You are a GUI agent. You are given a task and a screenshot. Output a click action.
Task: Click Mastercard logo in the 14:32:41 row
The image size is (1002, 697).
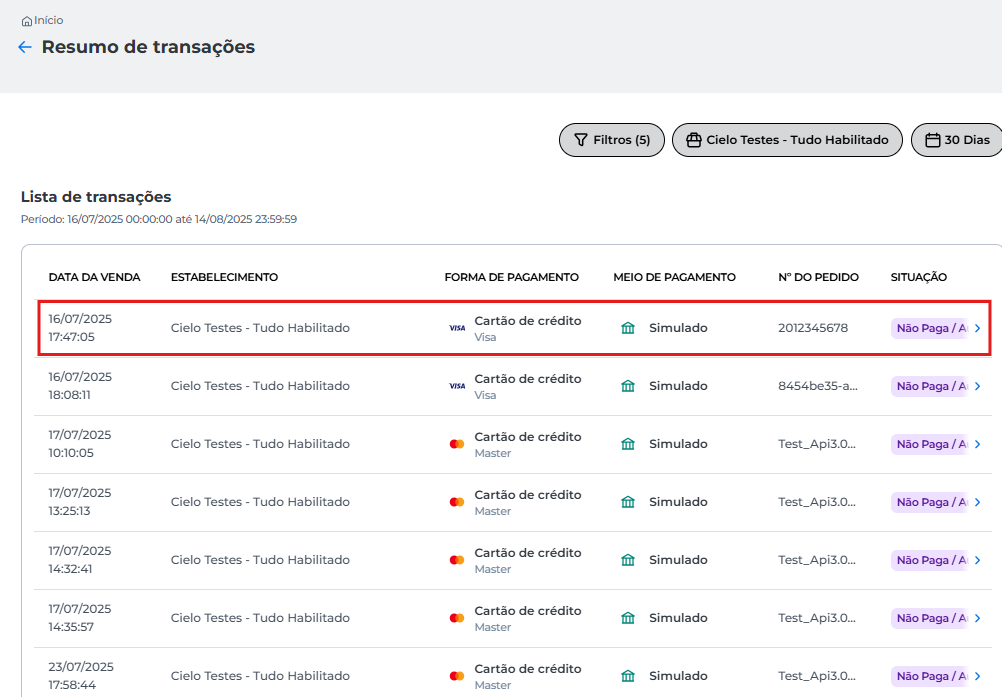pyautogui.click(x=457, y=560)
